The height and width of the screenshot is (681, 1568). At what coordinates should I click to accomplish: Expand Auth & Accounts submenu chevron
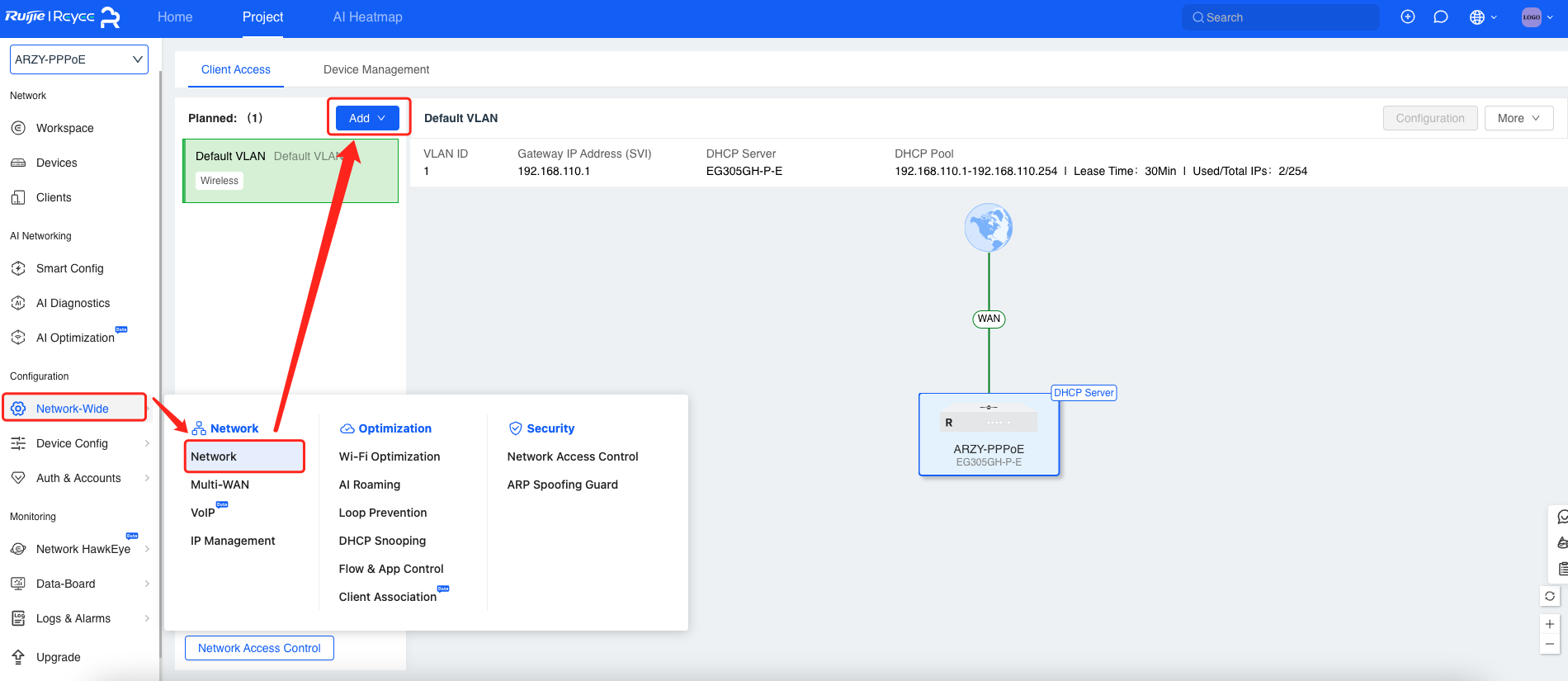pos(147,478)
